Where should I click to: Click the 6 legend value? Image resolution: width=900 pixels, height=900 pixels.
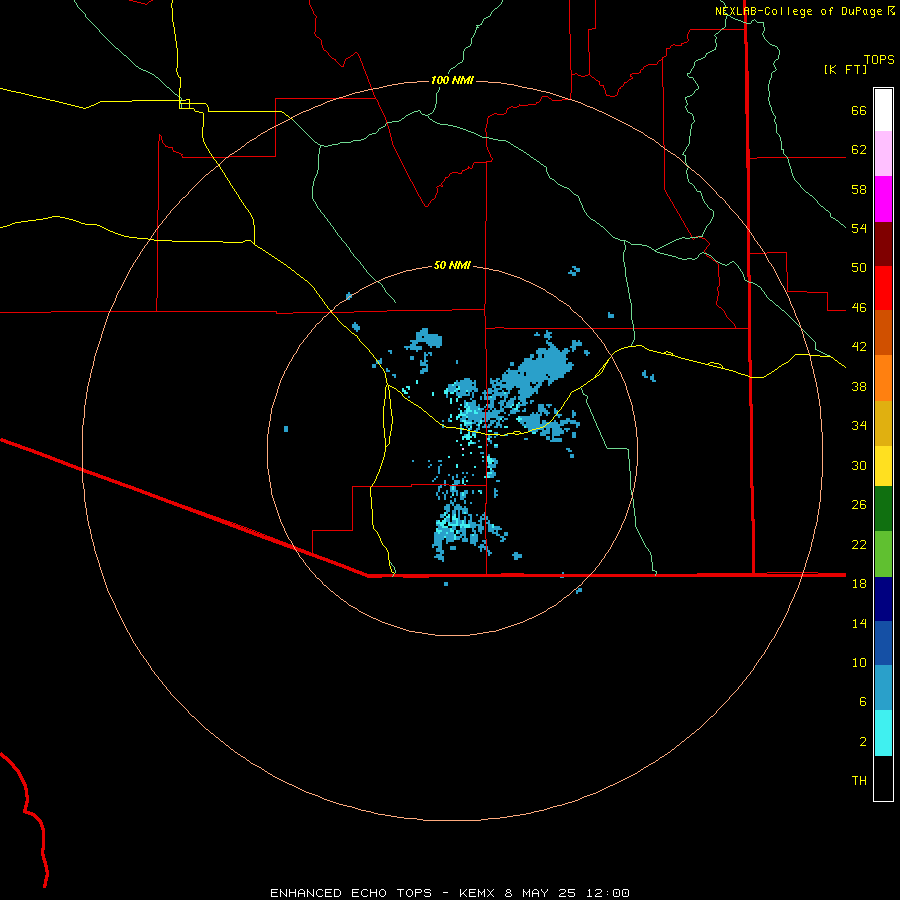[863, 702]
